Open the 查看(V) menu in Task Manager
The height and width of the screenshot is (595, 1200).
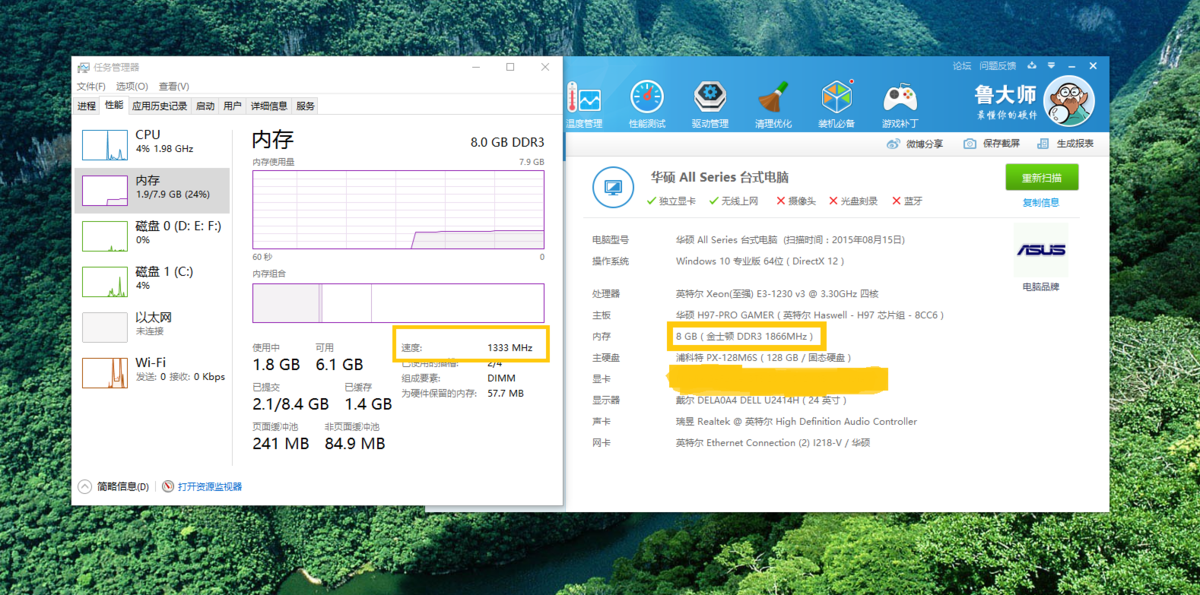[174, 86]
